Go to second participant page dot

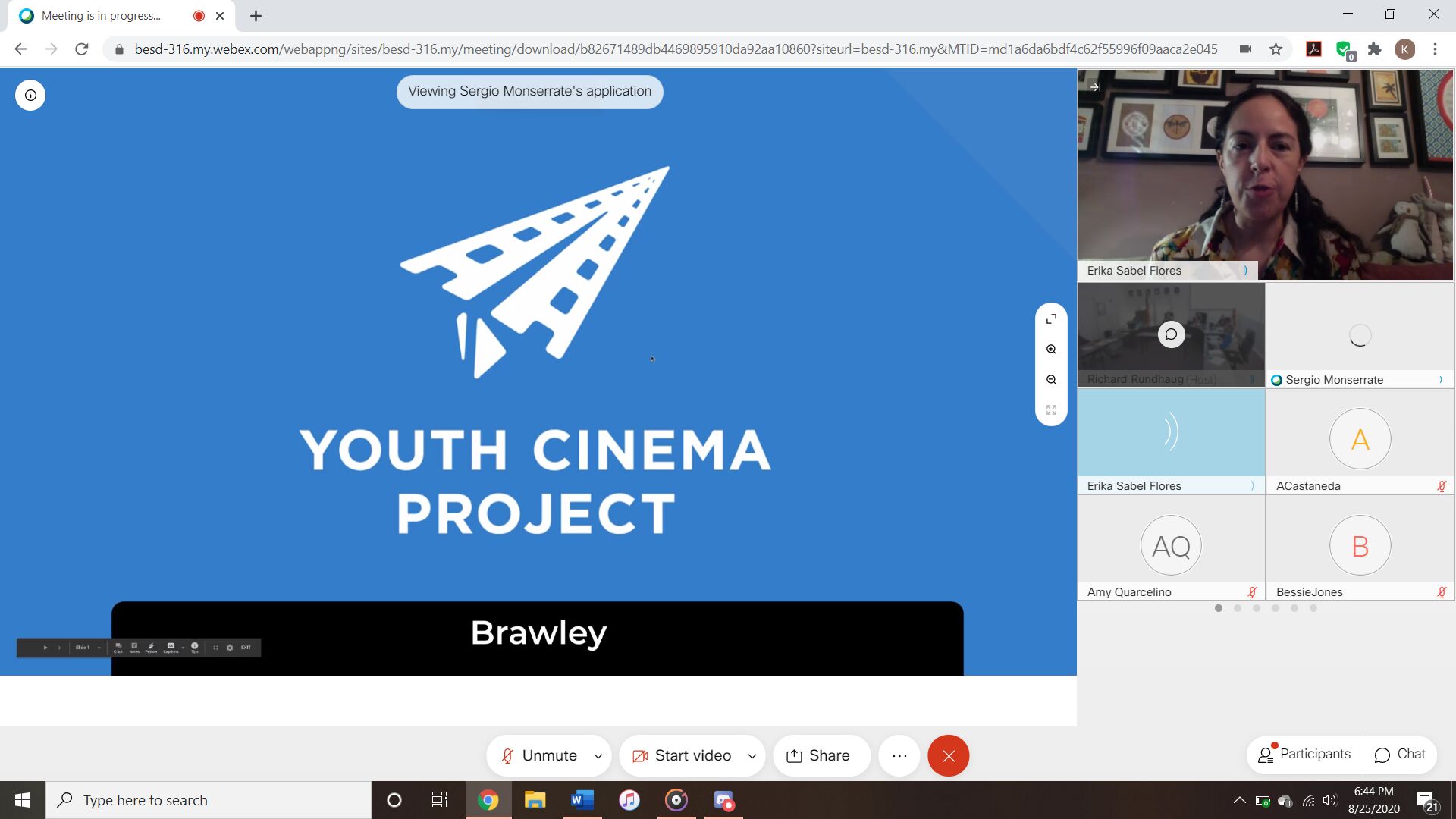[1238, 608]
